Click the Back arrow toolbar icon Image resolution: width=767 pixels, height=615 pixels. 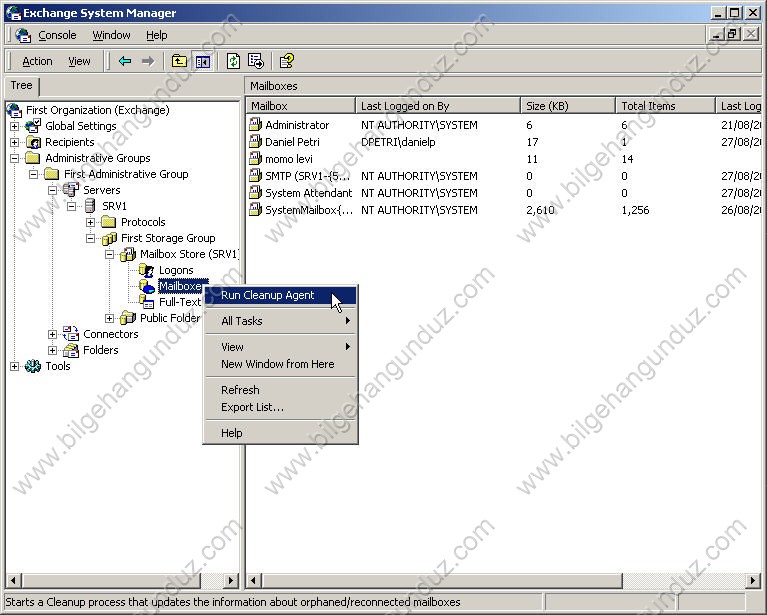pyautogui.click(x=125, y=61)
